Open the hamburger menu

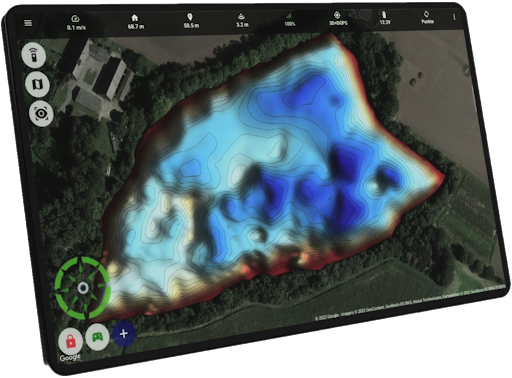pos(28,23)
